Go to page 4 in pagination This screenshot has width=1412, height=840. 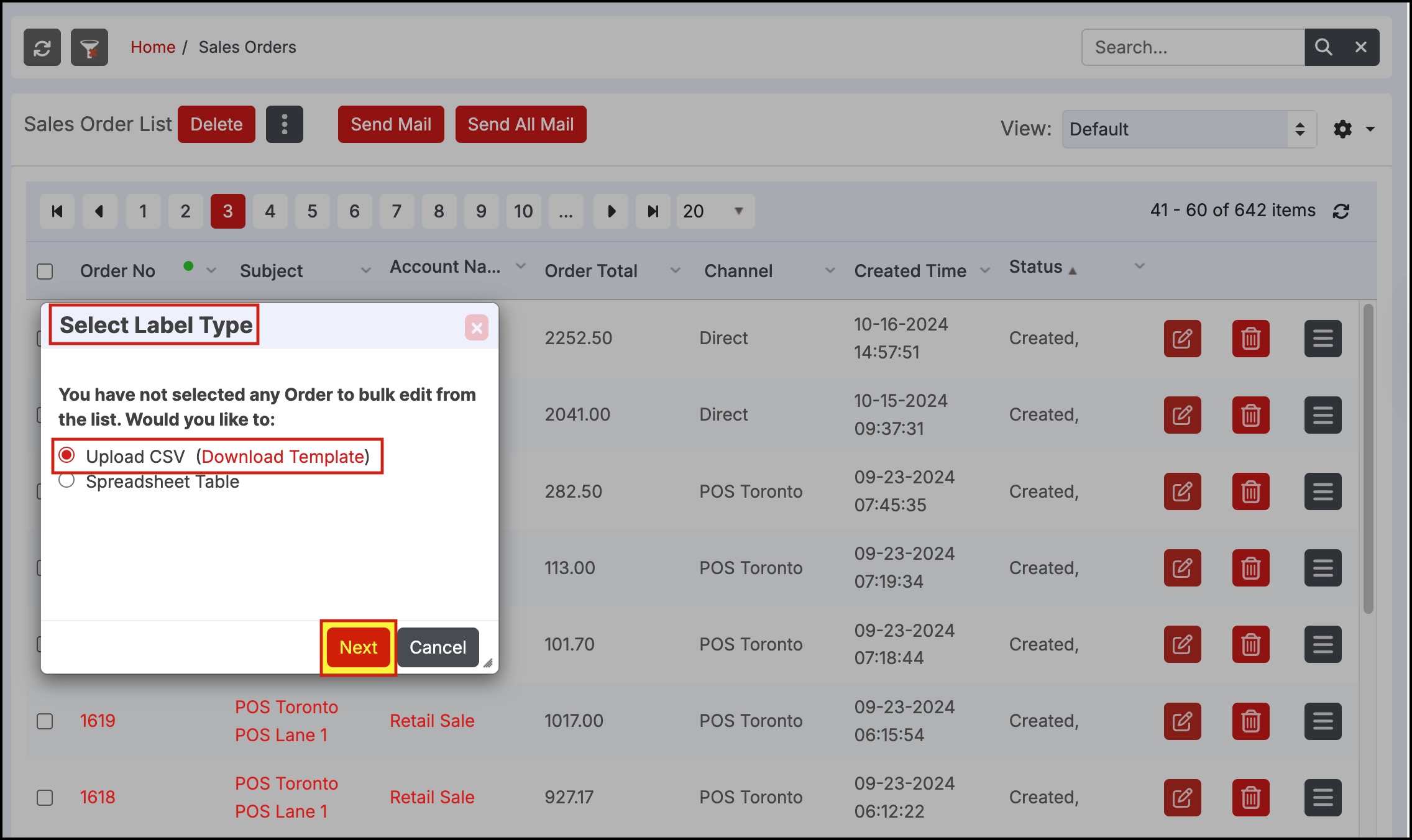[270, 211]
